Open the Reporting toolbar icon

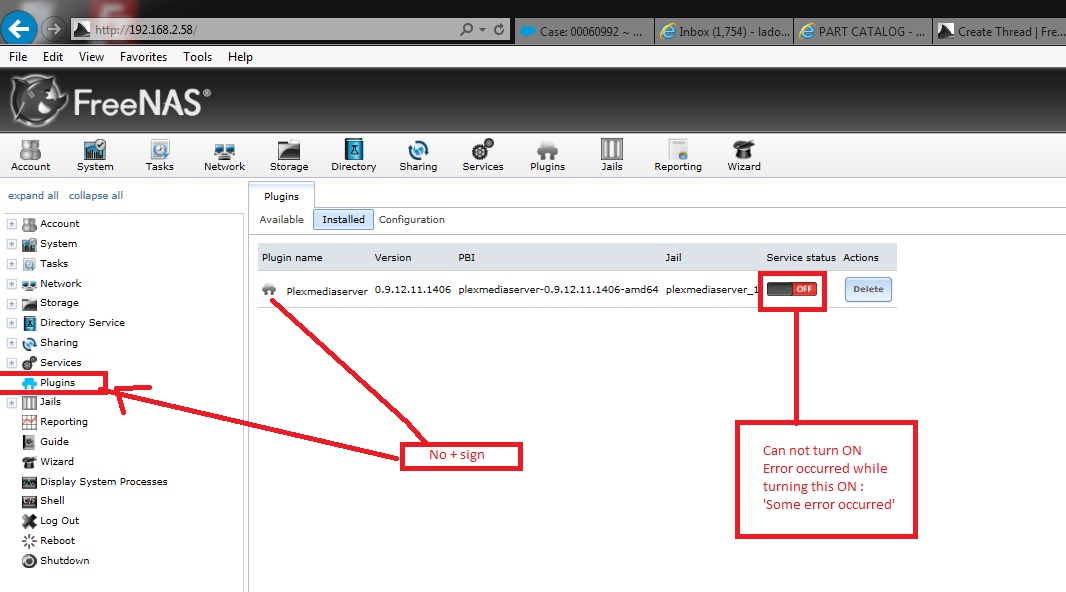678,156
